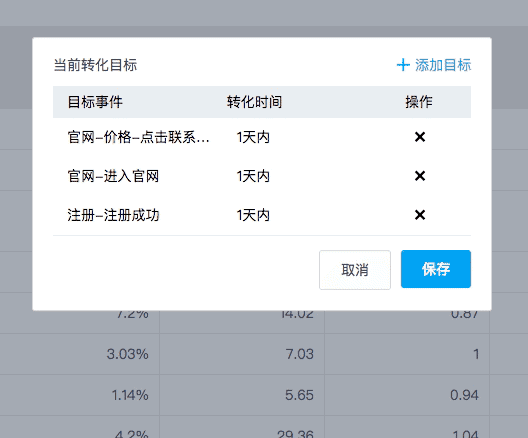Click the 操作 column header
Image resolution: width=528 pixels, height=438 pixels.
(x=419, y=102)
